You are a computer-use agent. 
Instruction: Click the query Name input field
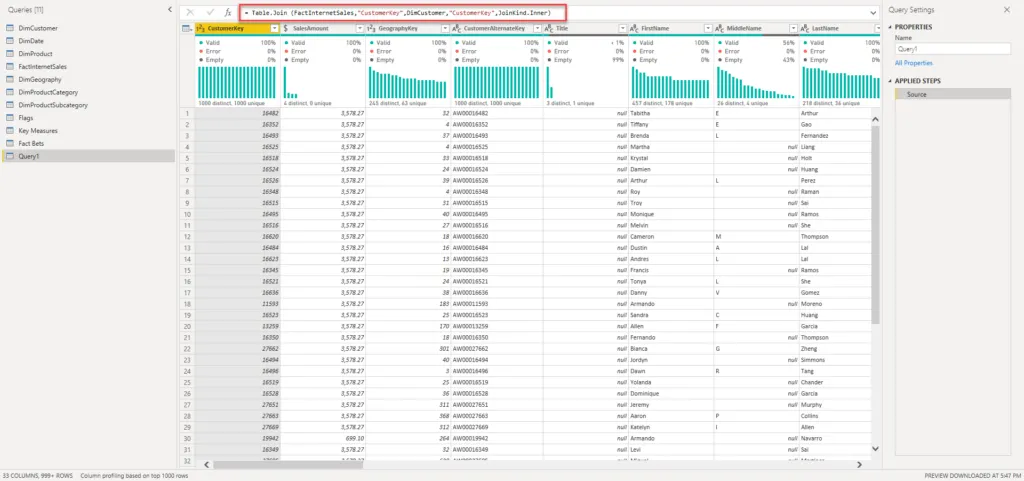click(951, 47)
